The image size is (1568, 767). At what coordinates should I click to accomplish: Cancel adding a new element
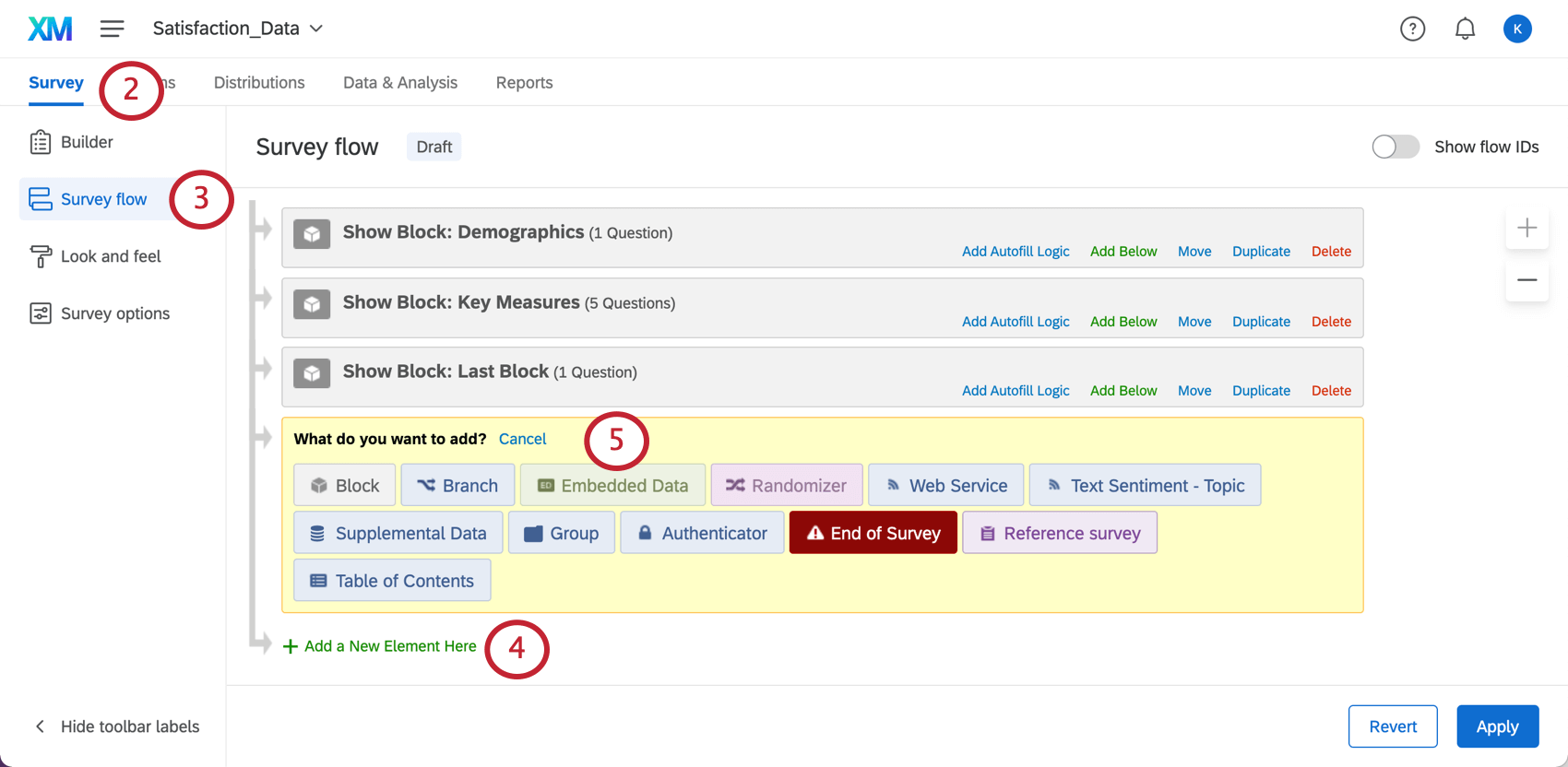tap(522, 439)
